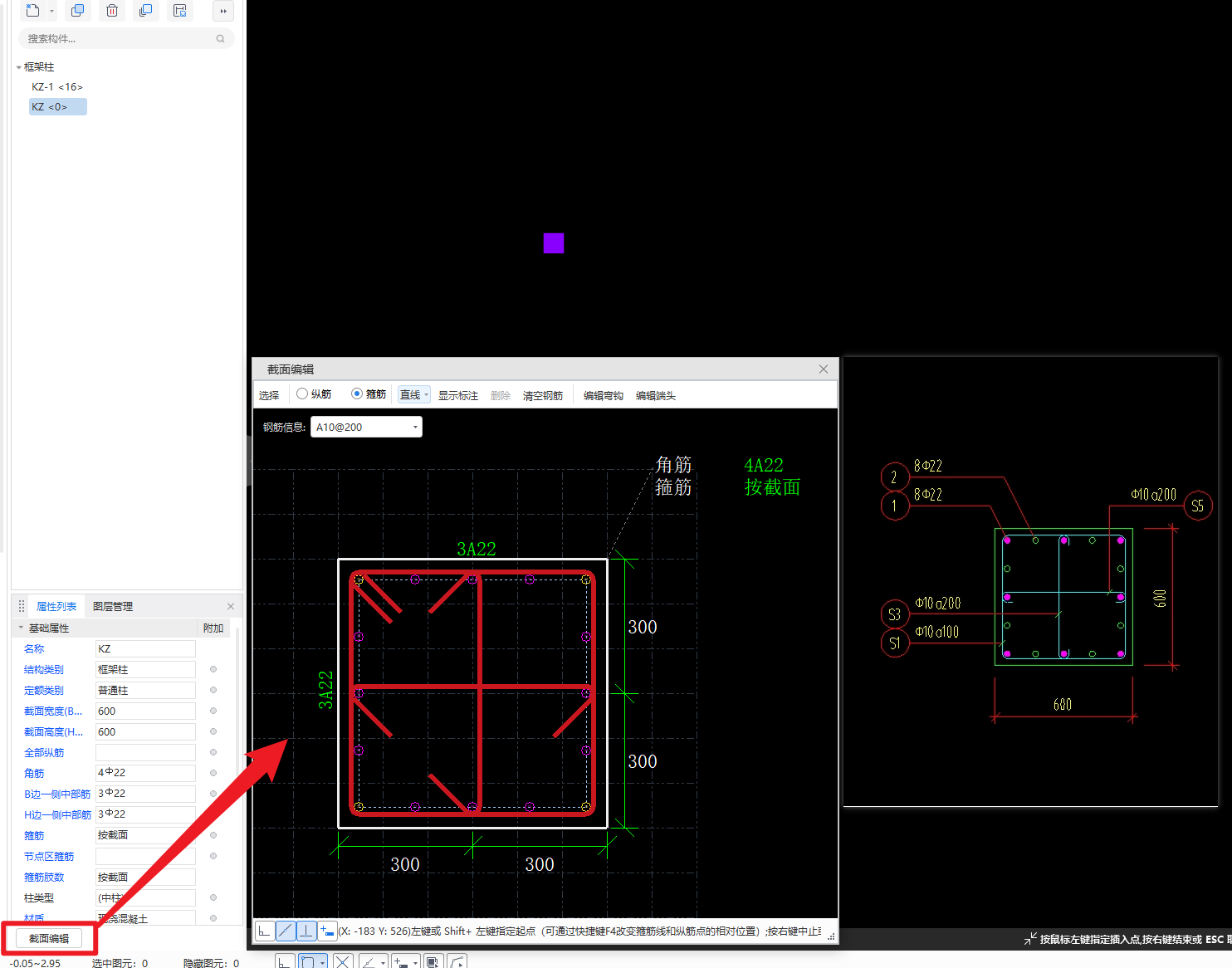Edit the 名称 value field KZ
The height and width of the screenshot is (968, 1232).
(145, 648)
